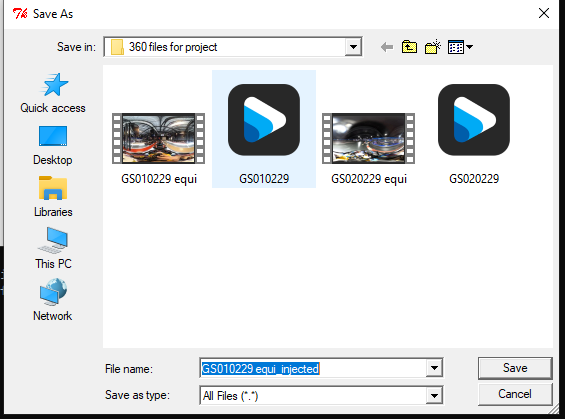Click the Cancel button
The image size is (565, 419).
coord(515,394)
